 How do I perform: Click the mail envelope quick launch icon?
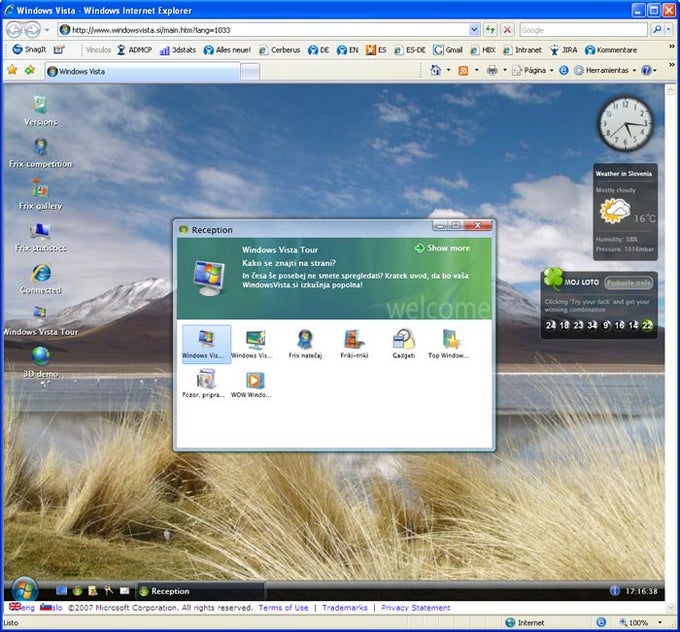pos(124,590)
